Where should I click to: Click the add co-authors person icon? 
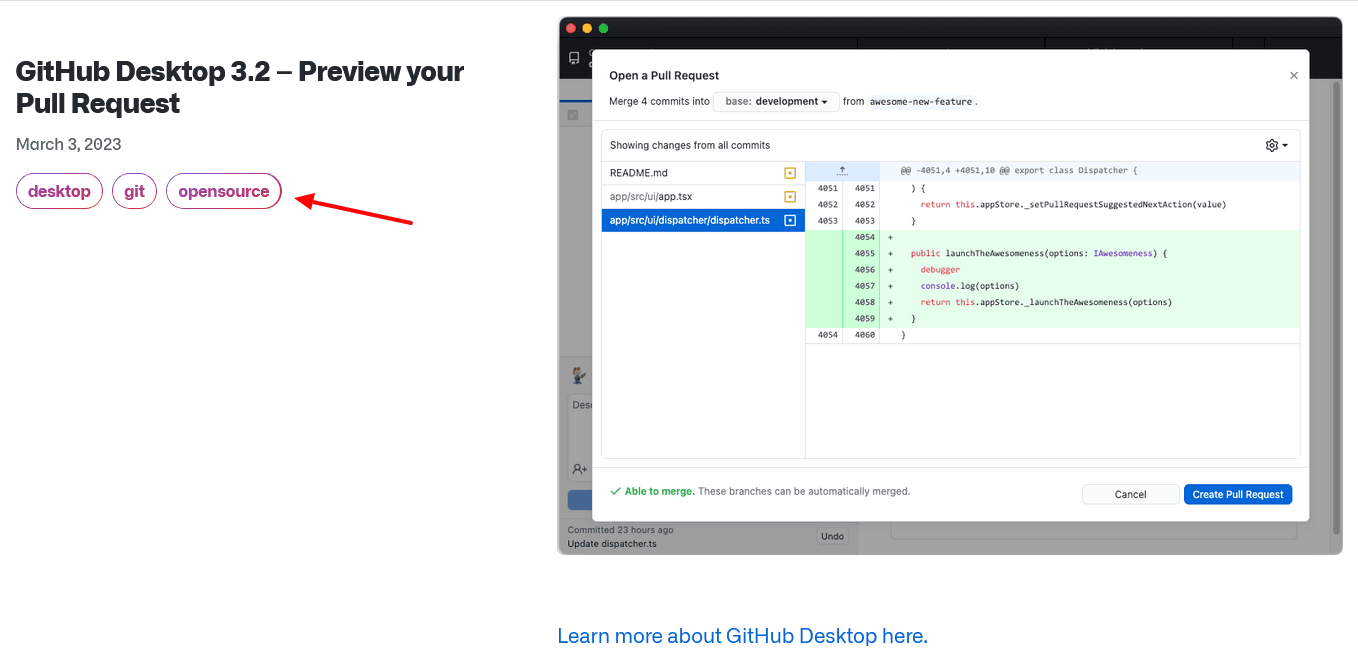coord(579,468)
